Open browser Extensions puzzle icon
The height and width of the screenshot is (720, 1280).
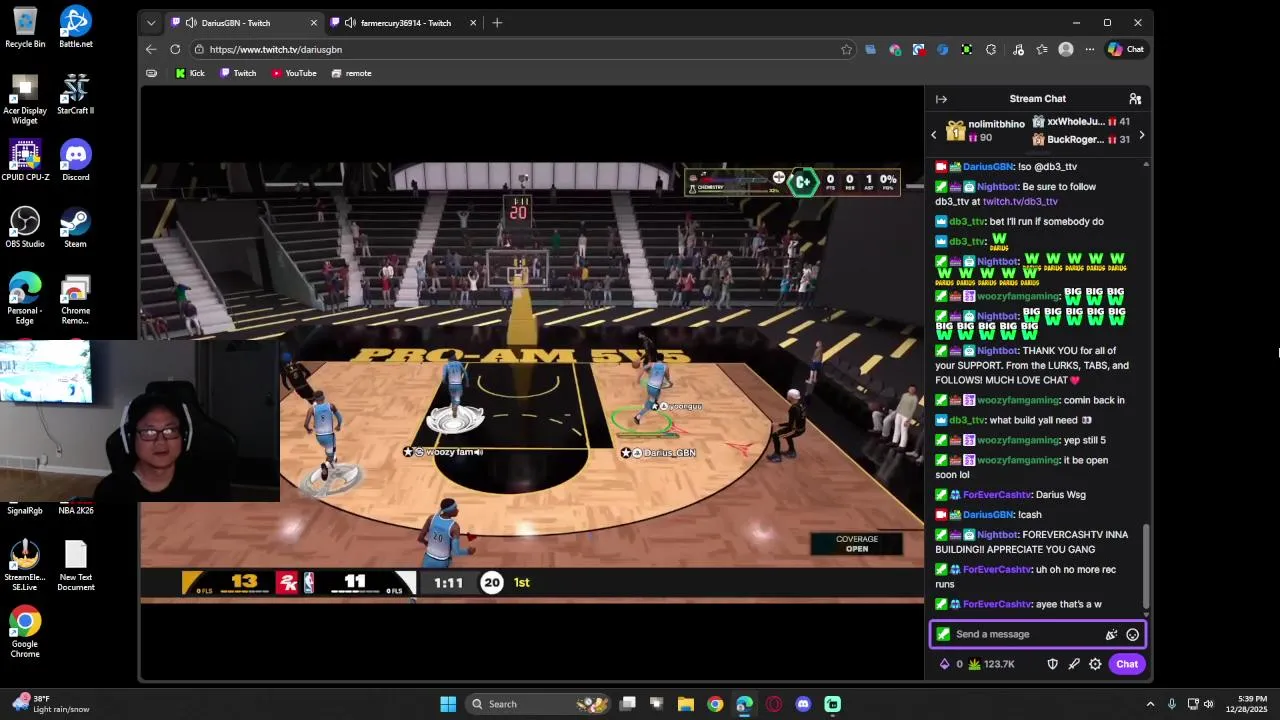click(x=991, y=49)
